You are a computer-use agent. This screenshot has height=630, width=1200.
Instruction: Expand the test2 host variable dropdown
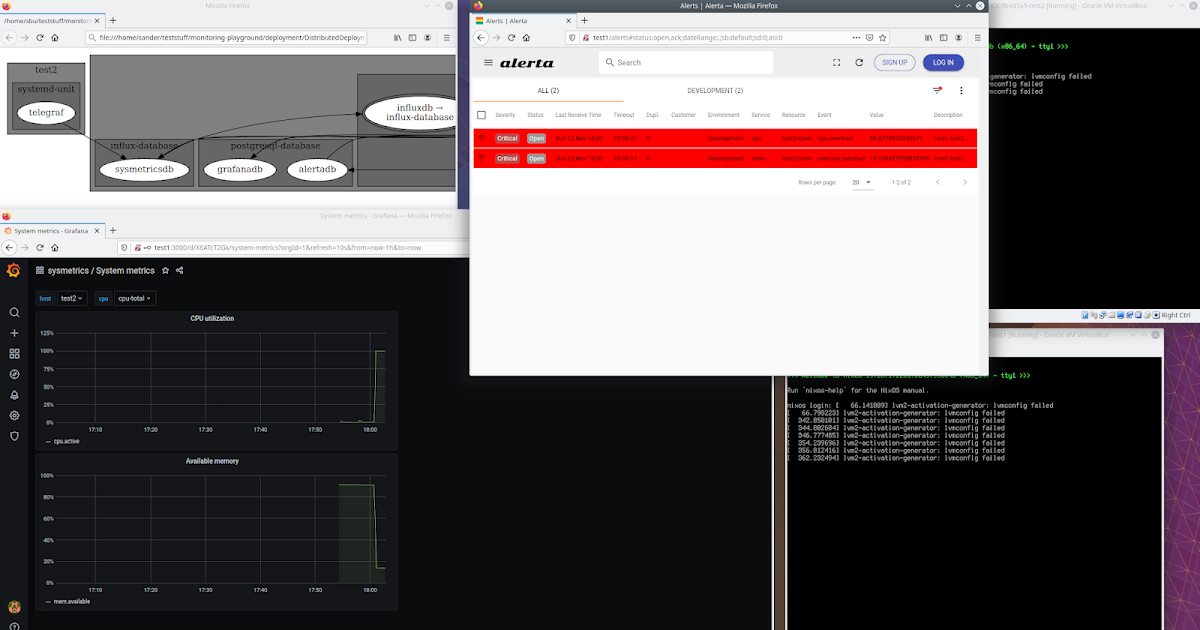point(70,298)
